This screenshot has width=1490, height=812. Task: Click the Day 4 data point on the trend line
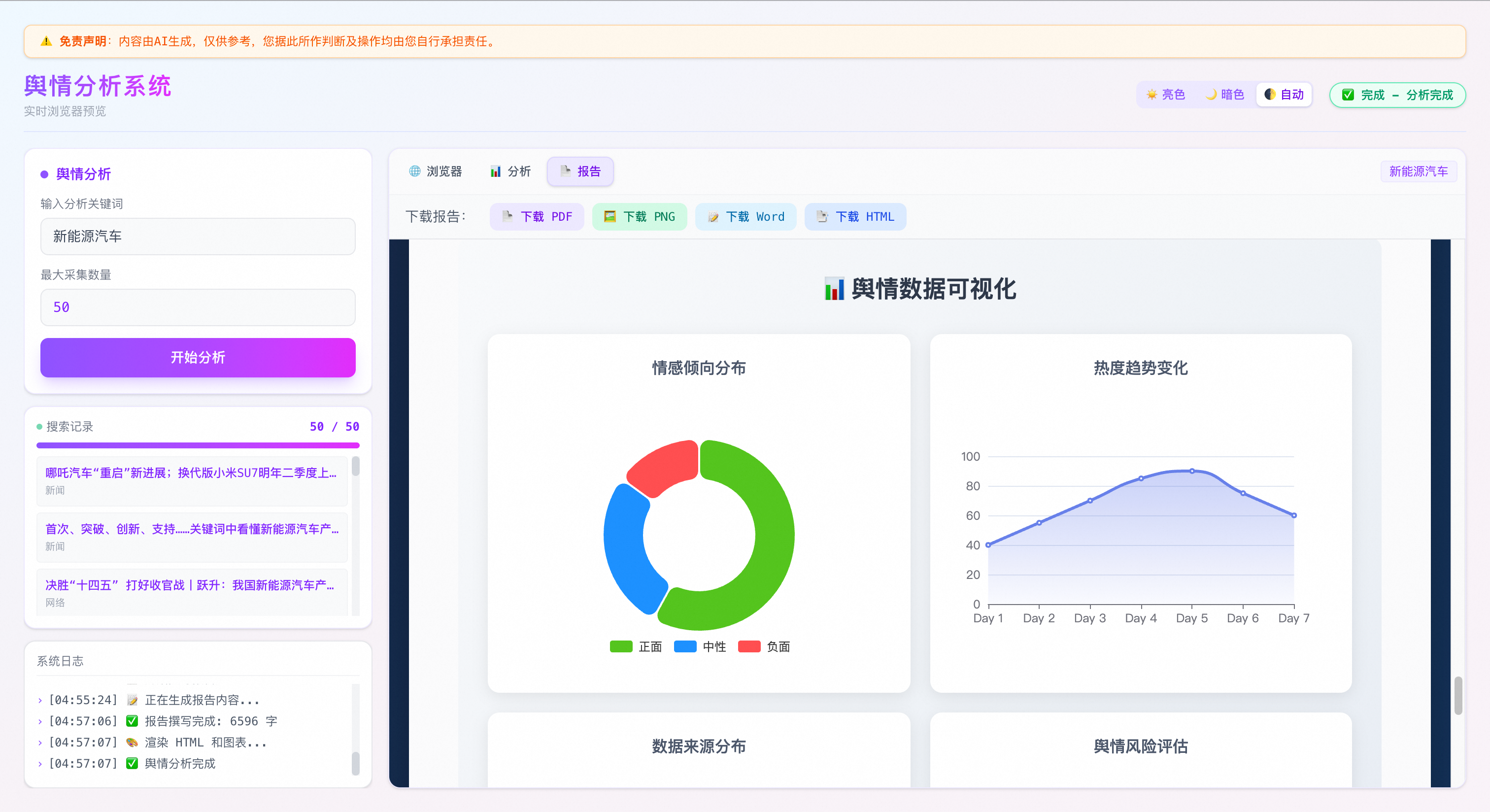point(1141,478)
